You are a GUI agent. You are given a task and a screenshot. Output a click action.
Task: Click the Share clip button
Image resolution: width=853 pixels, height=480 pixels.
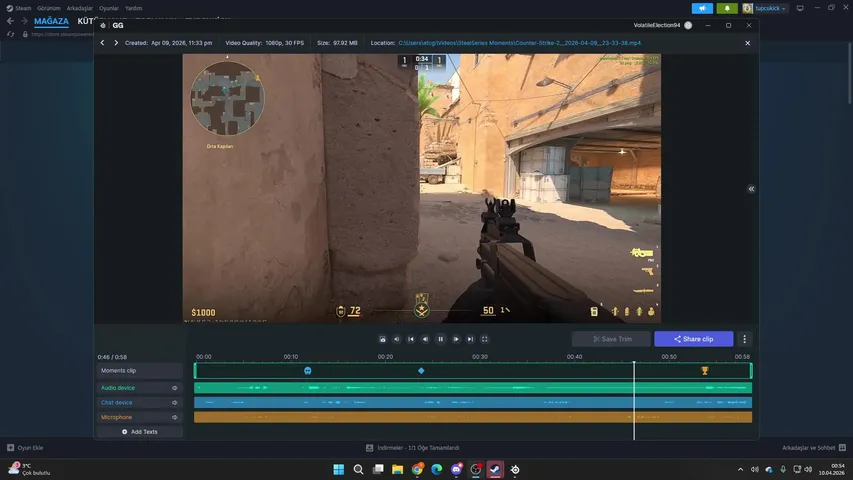coord(694,339)
